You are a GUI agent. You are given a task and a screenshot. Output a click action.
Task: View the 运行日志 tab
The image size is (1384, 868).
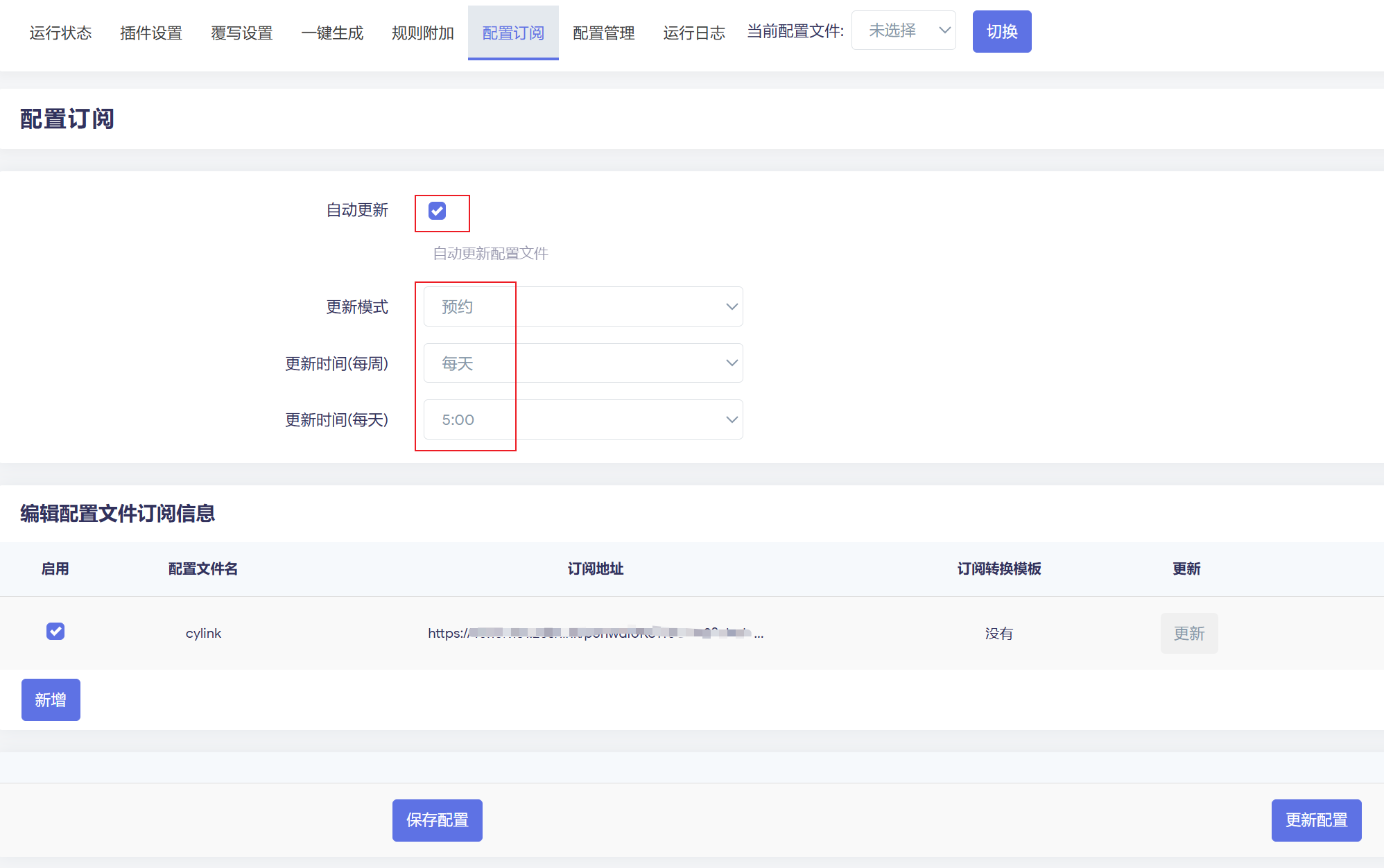[693, 33]
